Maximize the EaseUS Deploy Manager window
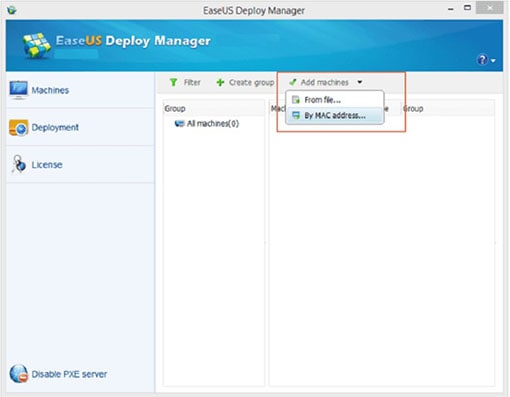 (467, 7)
